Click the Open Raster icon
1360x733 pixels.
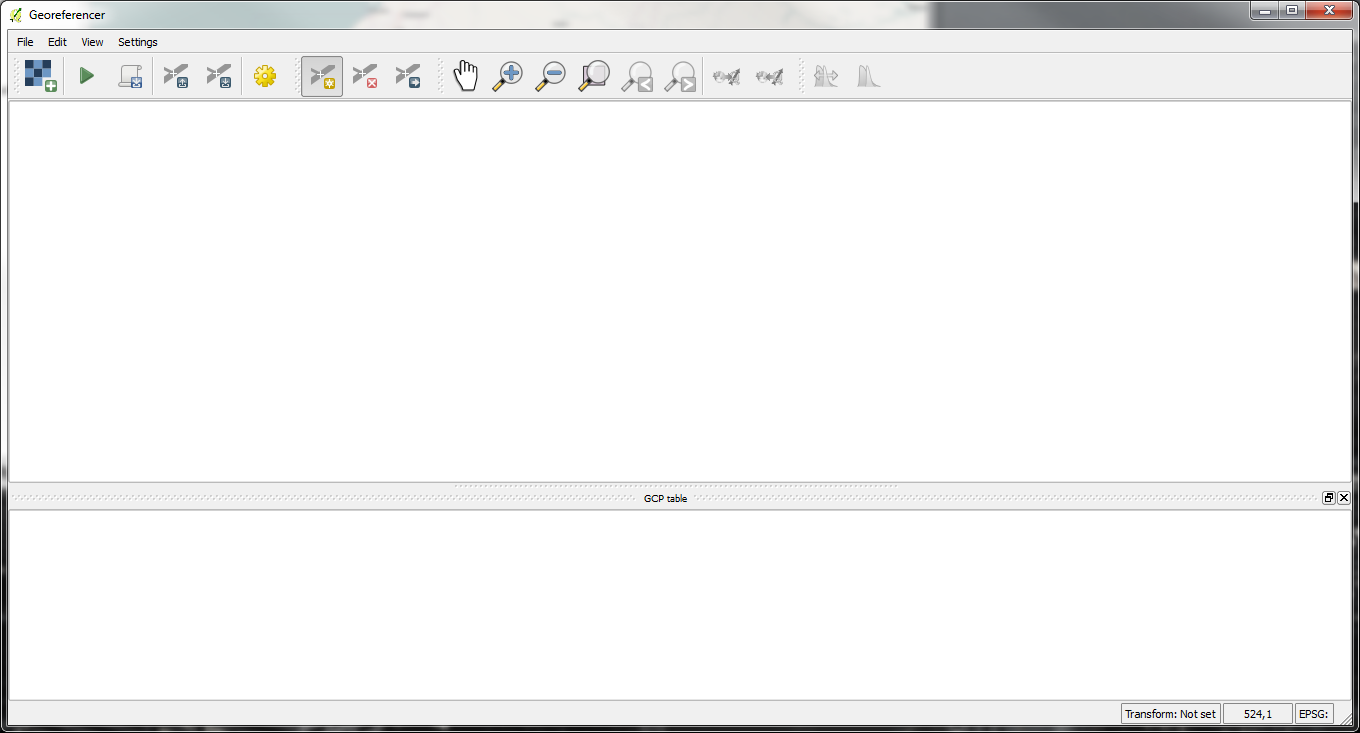[40, 76]
